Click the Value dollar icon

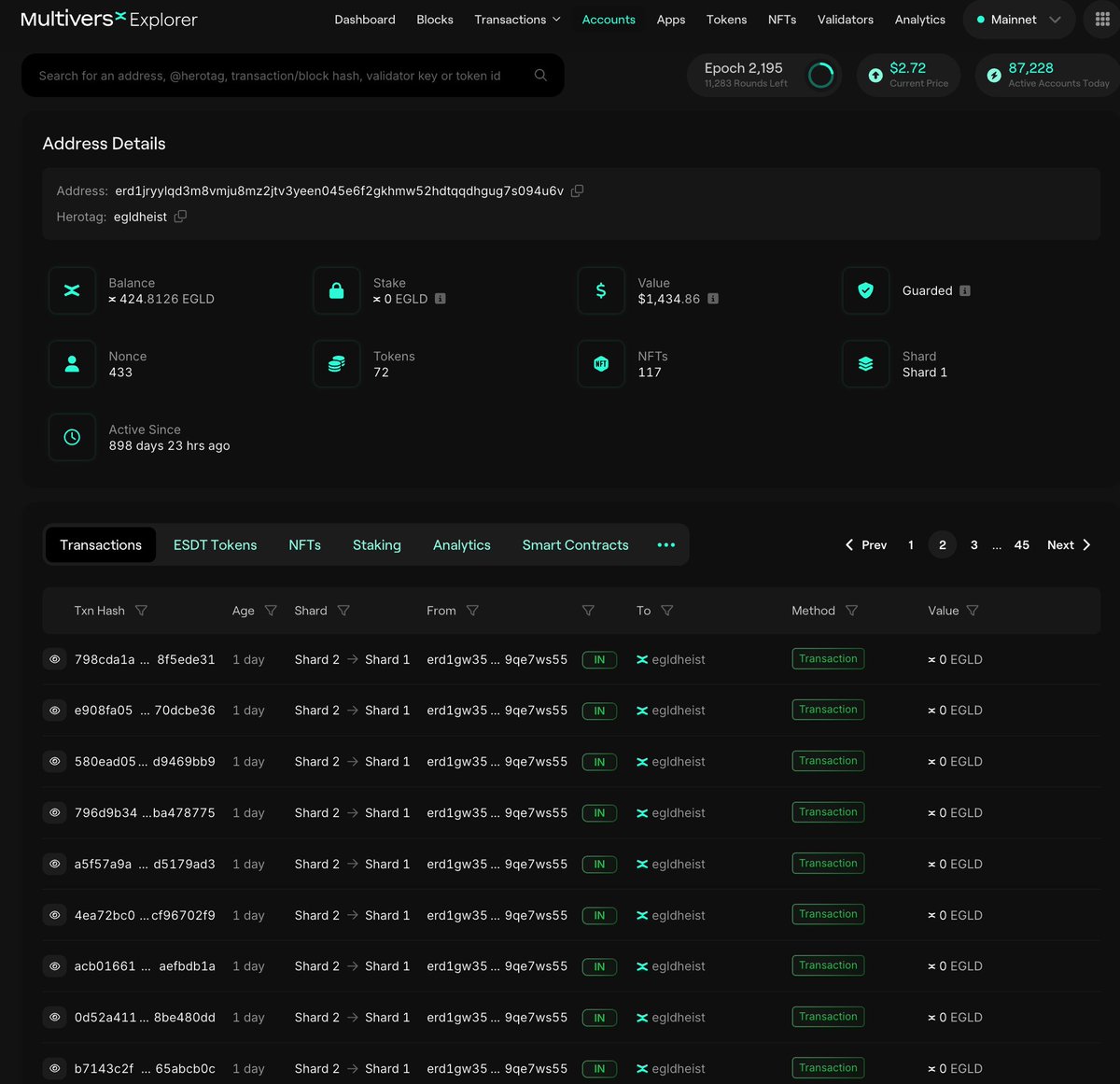(601, 290)
